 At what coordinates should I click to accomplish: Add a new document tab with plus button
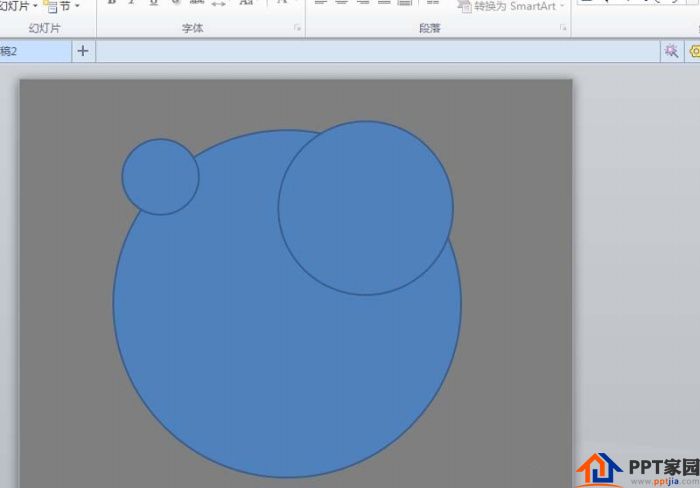coord(83,51)
